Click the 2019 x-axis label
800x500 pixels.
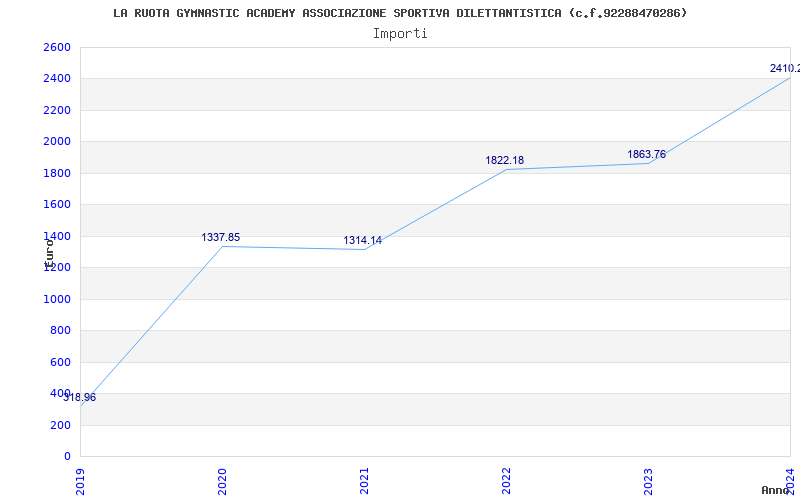click(80, 481)
